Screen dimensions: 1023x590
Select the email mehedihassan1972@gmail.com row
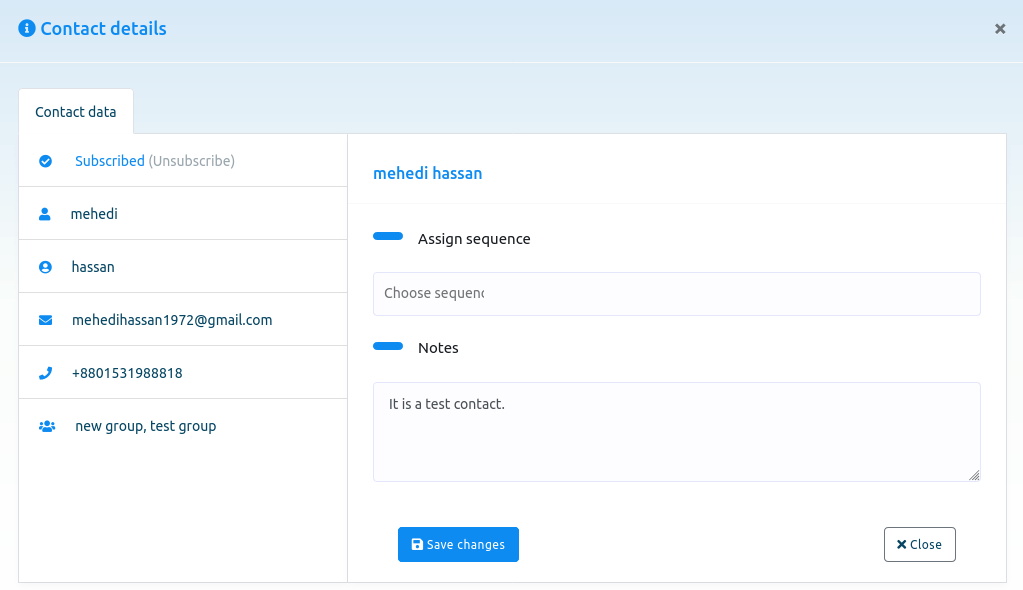click(x=172, y=321)
